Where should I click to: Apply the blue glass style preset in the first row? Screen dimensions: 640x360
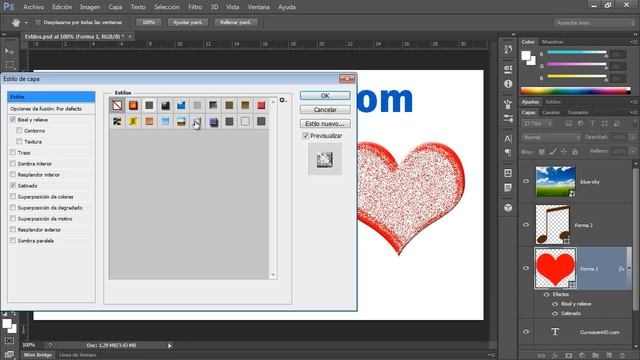click(181, 105)
